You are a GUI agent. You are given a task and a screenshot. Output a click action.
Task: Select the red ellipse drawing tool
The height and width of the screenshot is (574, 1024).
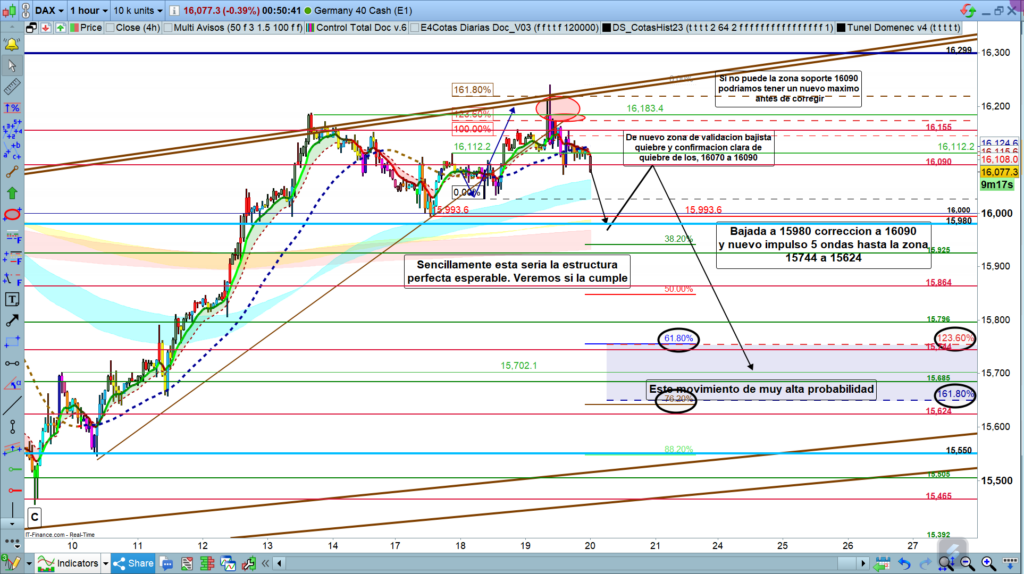pyautogui.click(x=13, y=214)
